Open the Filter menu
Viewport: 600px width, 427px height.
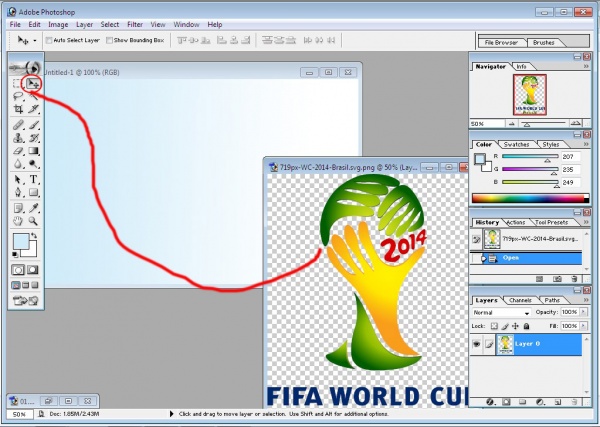[135, 24]
